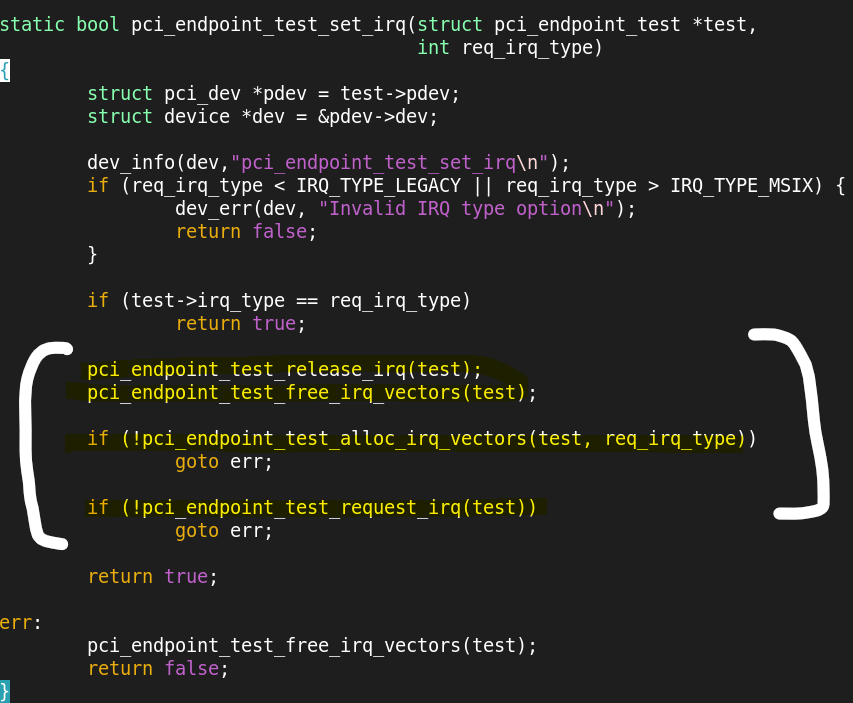Click the "err:" label
Screen dimensions: 853x703
pyautogui.click(x=20, y=622)
